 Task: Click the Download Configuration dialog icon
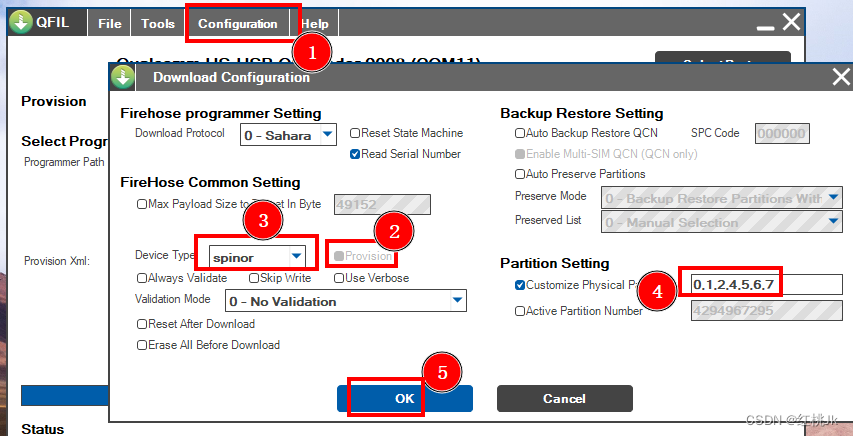(x=123, y=77)
